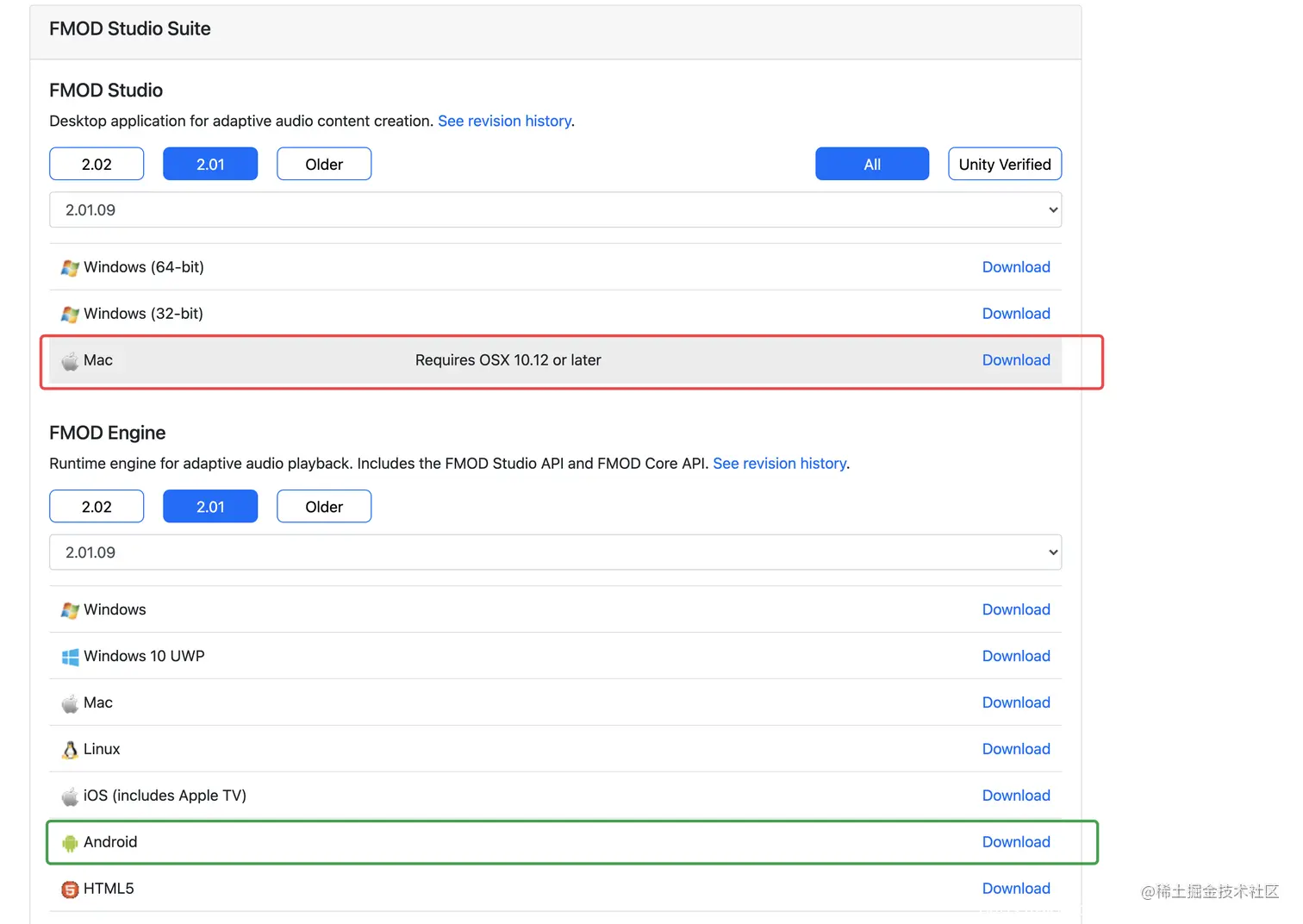Image resolution: width=1303 pixels, height=924 pixels.
Task: Select 2.01 version in FMOD Engine
Action: [x=210, y=506]
